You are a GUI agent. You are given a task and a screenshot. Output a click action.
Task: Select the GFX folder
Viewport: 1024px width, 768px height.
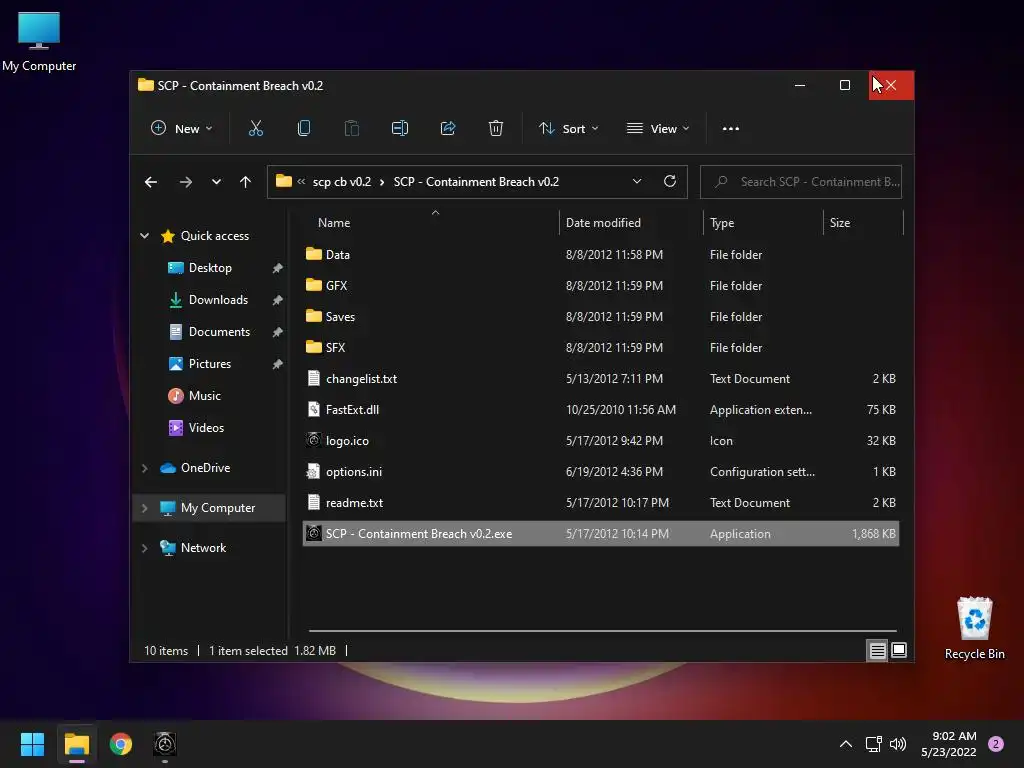tap(601, 285)
